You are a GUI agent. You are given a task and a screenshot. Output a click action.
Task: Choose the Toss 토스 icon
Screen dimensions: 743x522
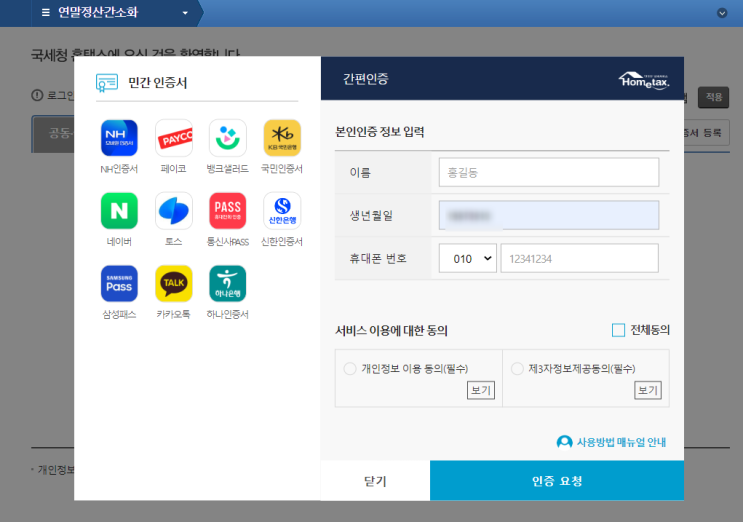click(x=174, y=211)
